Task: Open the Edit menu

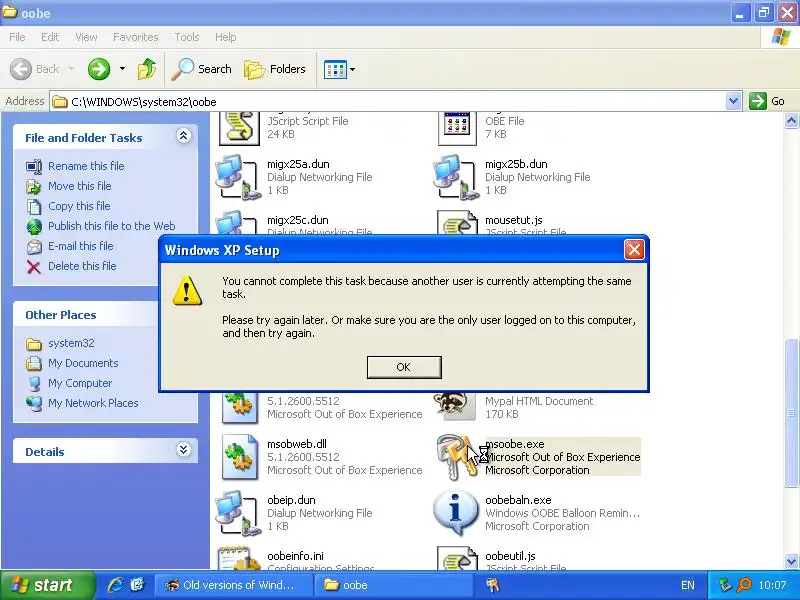Action: (x=49, y=37)
